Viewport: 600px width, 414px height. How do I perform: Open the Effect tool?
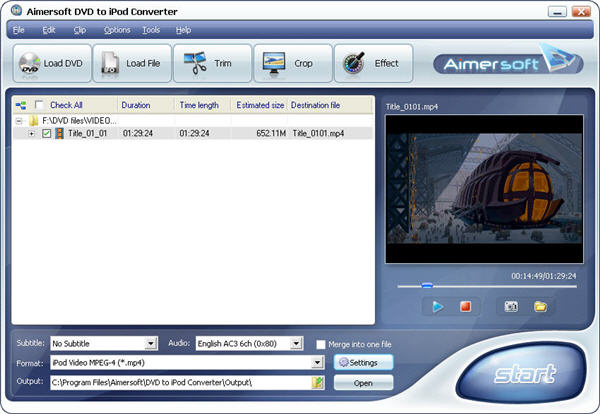(x=373, y=63)
